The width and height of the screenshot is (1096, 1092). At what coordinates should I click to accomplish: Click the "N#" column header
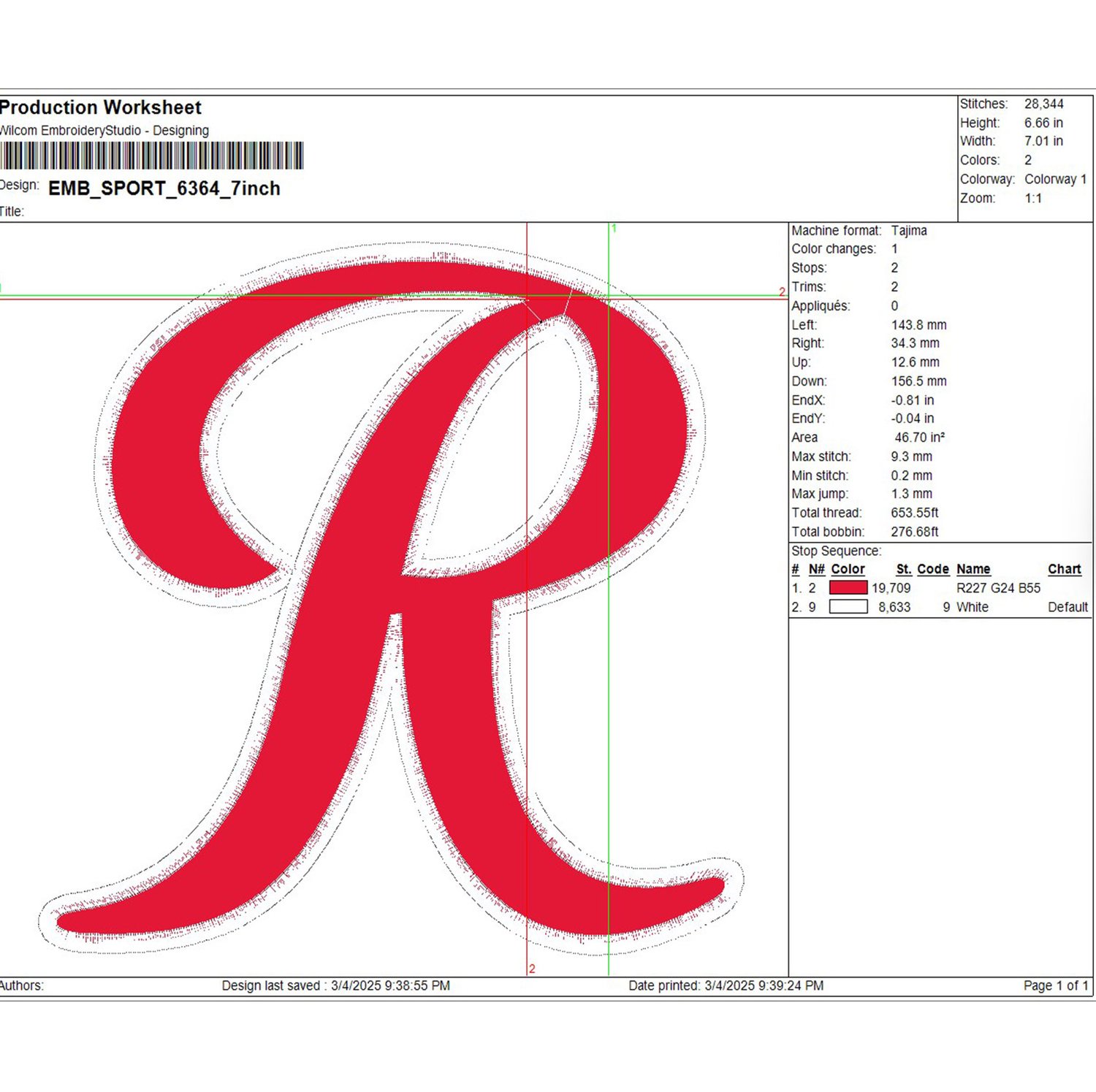[x=817, y=568]
